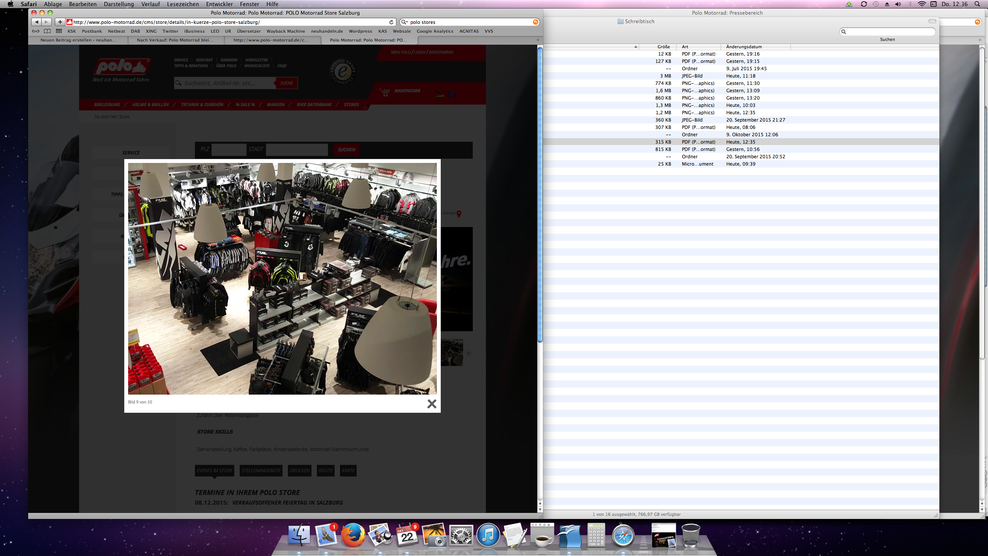
Task: Click the Safari search field containing 'polo stores'
Action: pyautogui.click(x=469, y=22)
